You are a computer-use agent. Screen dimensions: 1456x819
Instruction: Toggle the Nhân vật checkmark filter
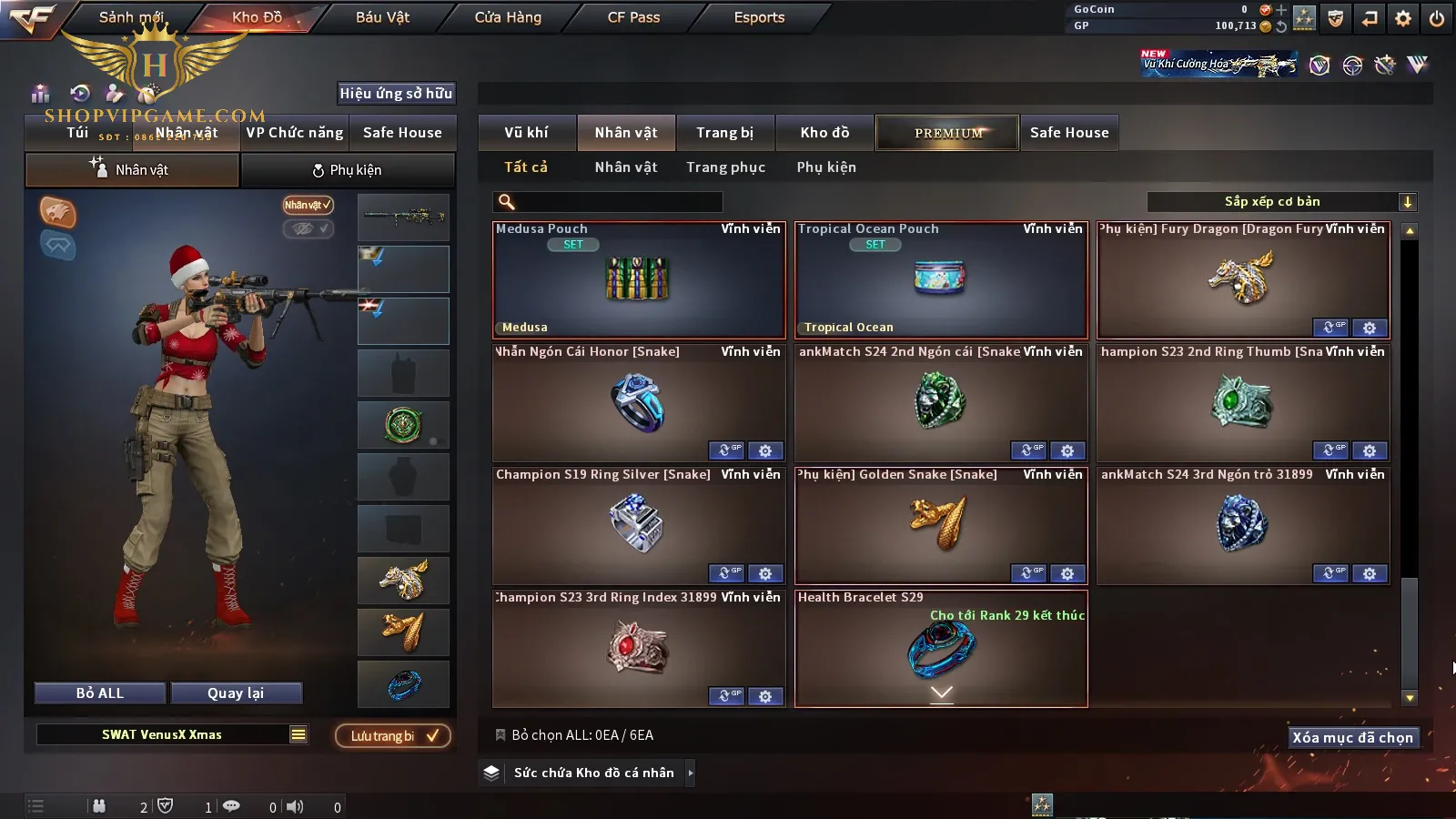click(308, 205)
